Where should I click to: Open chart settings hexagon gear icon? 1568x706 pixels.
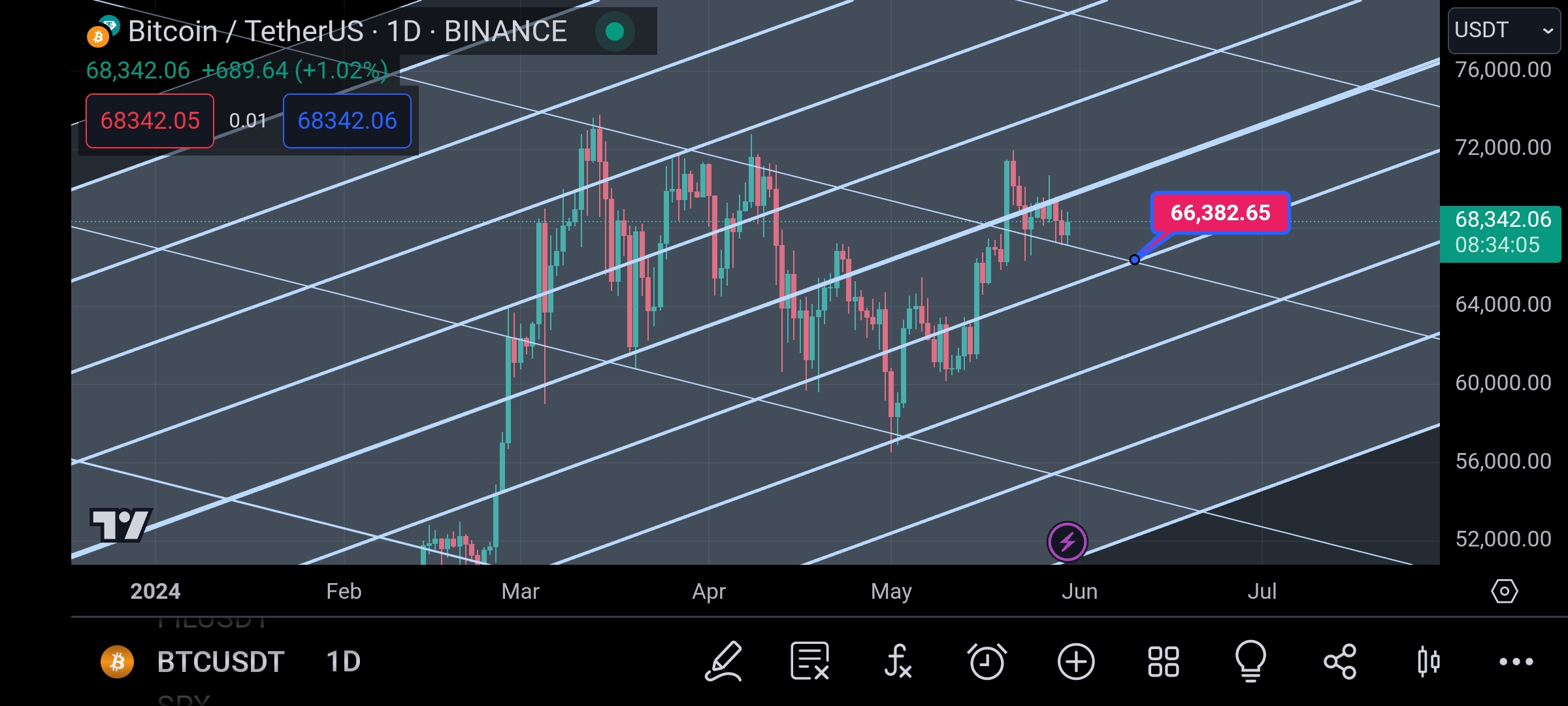(x=1504, y=592)
